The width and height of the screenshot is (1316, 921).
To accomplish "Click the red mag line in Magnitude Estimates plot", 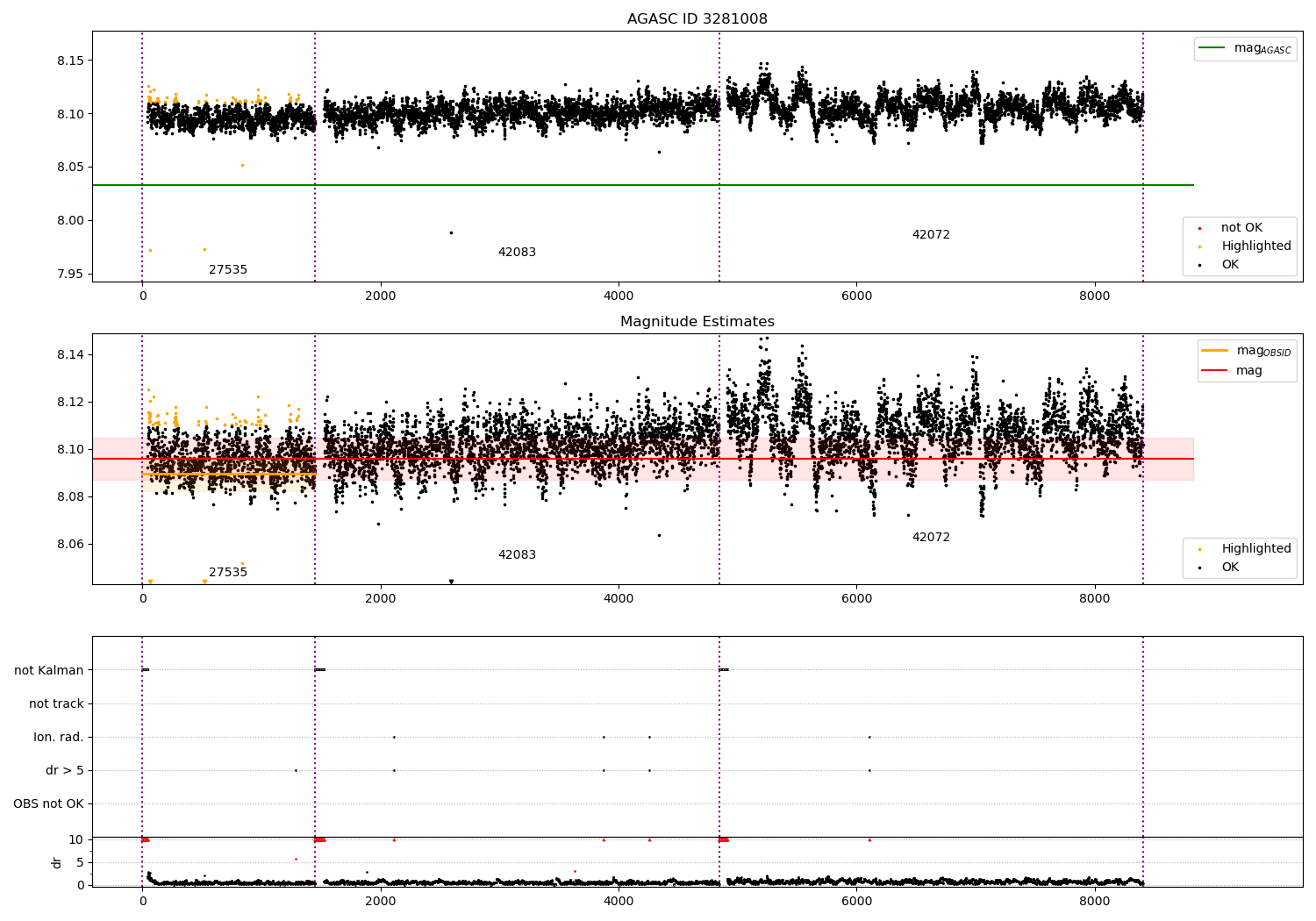I will 643,459.
